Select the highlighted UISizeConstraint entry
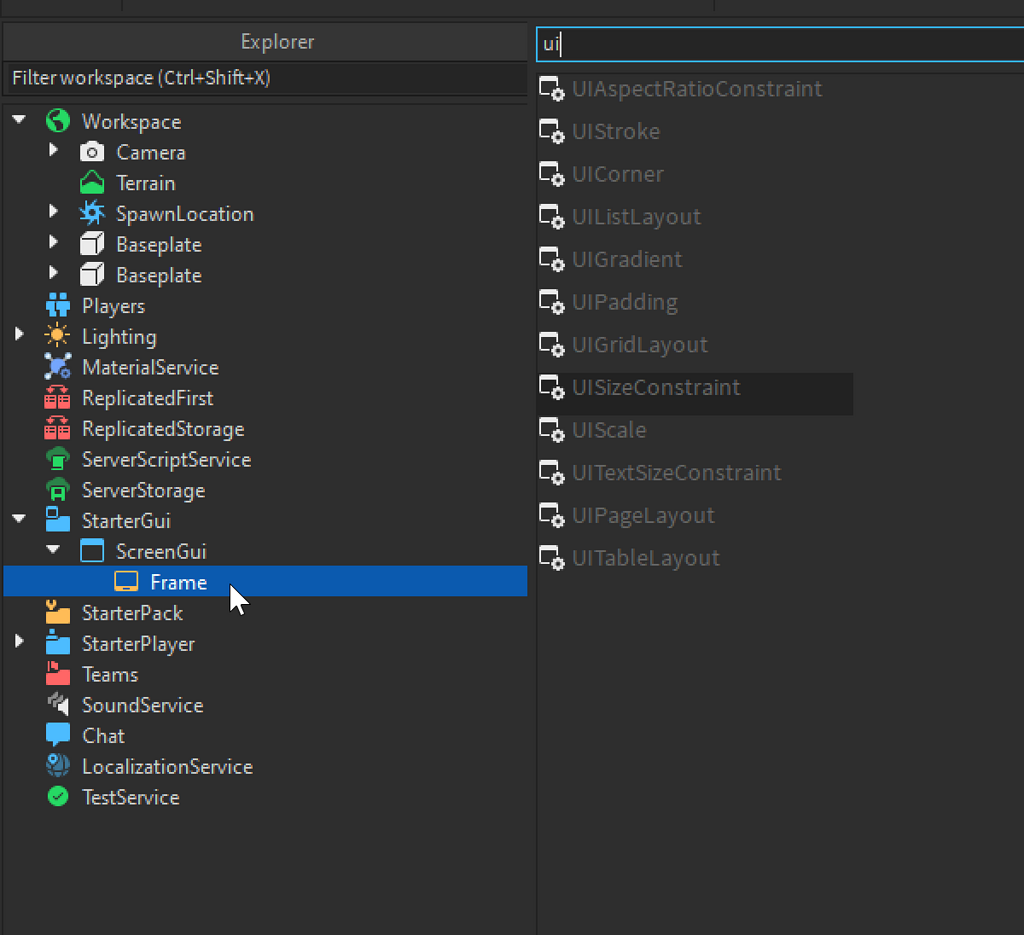 pos(695,394)
